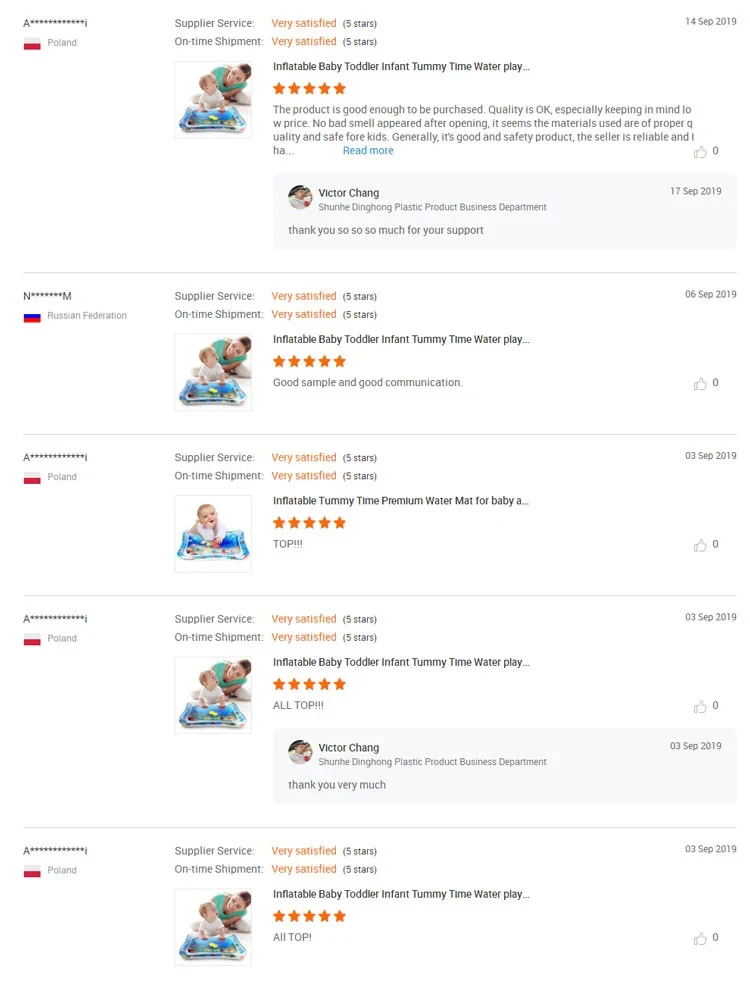The width and height of the screenshot is (750, 986).
Task: Click Victor Chang's avatar in the 03 Sep reply
Action: (x=300, y=752)
